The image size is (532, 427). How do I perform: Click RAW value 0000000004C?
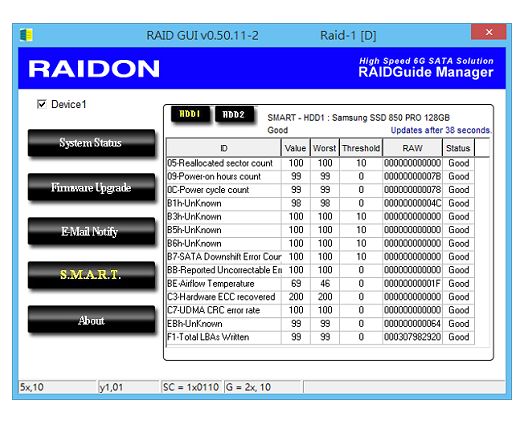(x=412, y=203)
